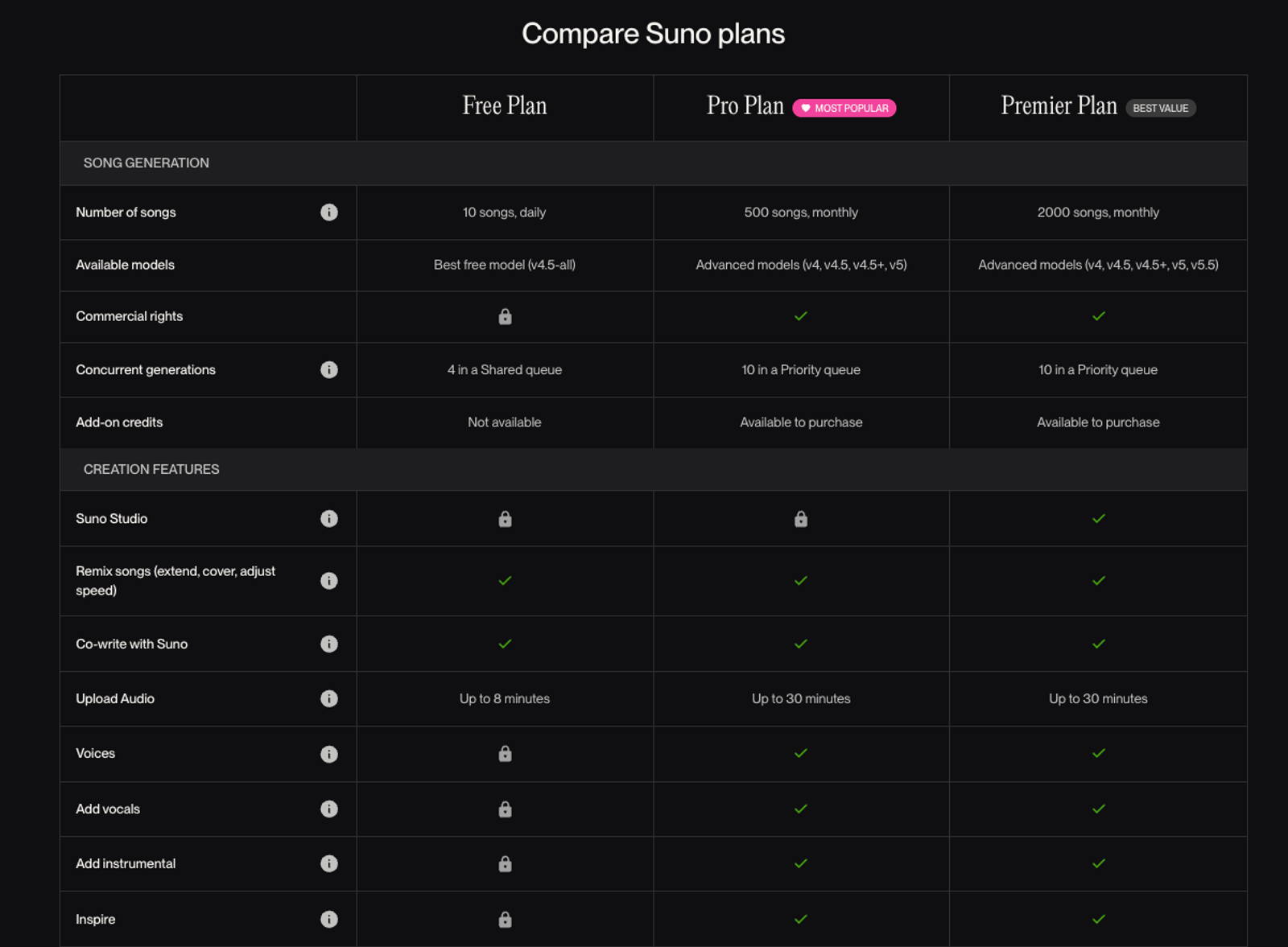Open info icon for Co-write with Suno
This screenshot has width=1288, height=947.
[329, 644]
